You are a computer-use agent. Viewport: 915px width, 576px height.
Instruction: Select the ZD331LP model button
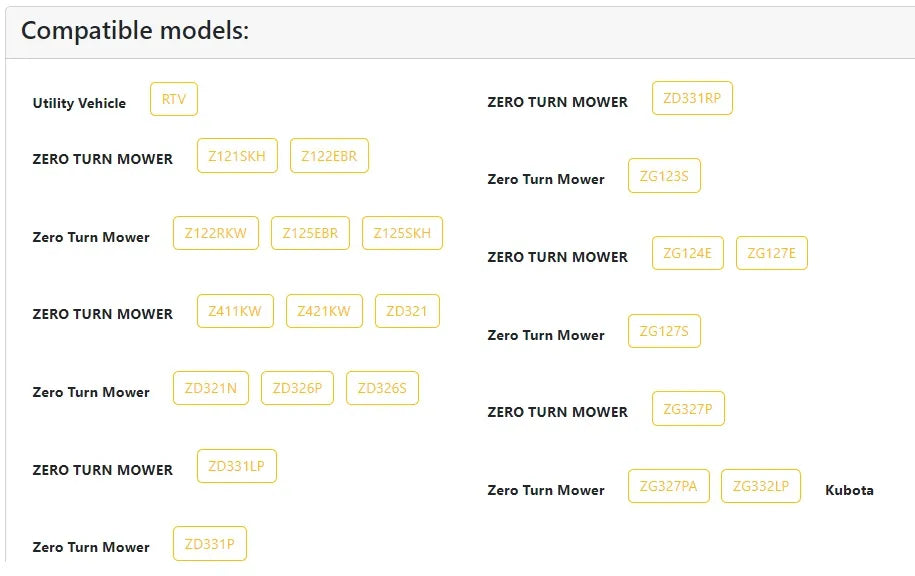pyautogui.click(x=236, y=466)
